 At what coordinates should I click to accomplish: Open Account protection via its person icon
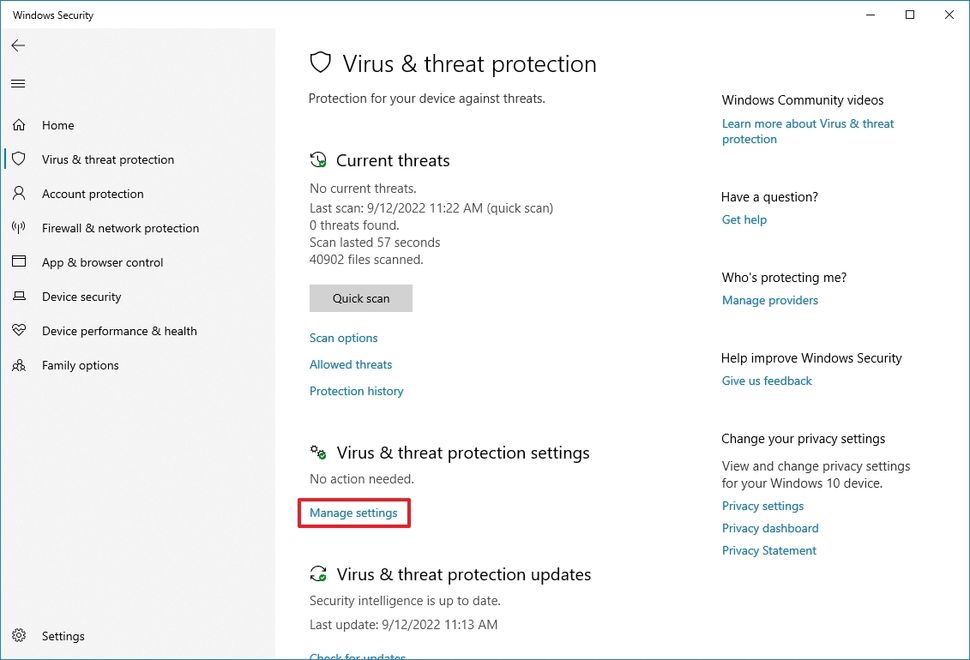[x=20, y=193]
